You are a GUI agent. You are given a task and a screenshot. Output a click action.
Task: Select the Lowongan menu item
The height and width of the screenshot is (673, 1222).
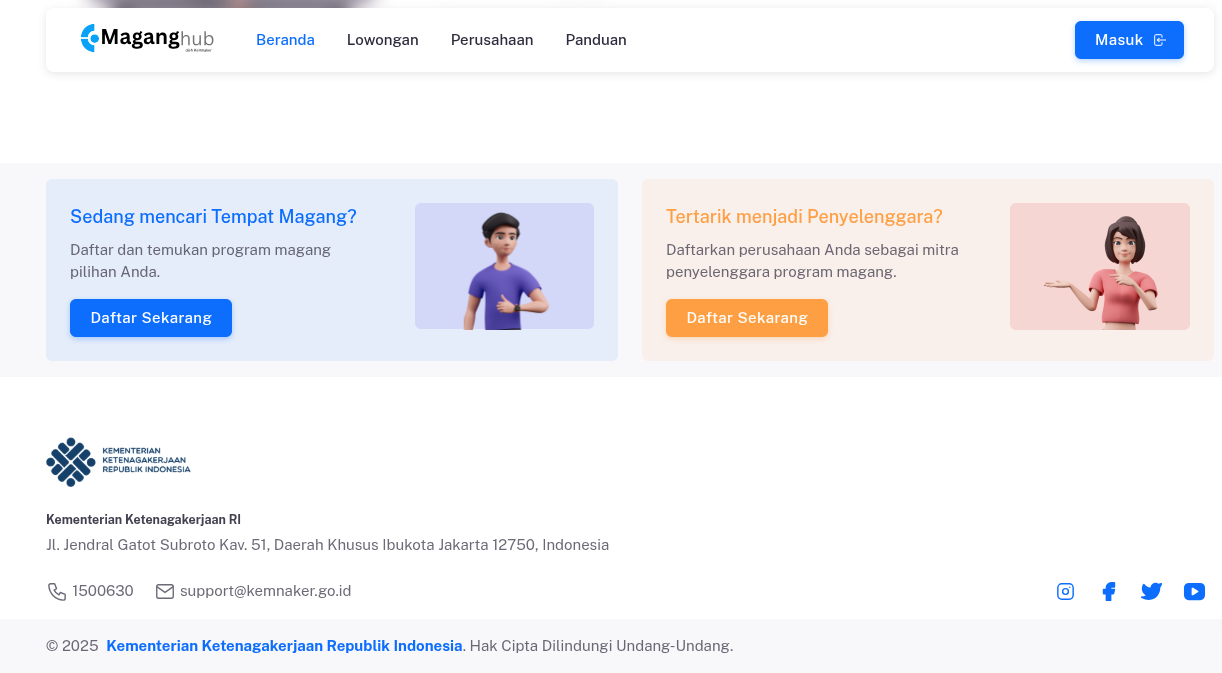point(383,40)
